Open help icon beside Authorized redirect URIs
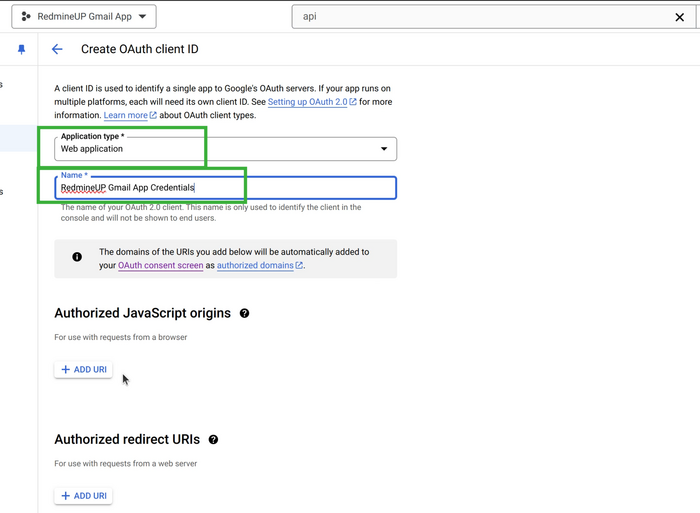Viewport: 700px width, 513px height. tap(213, 439)
